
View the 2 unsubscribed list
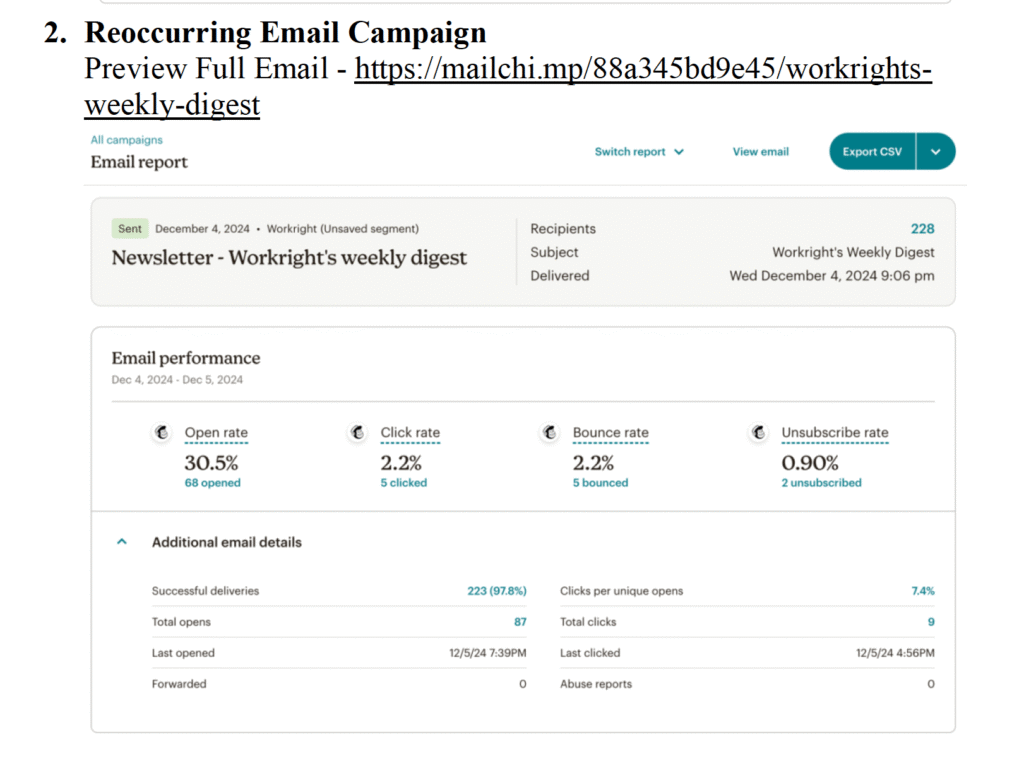tap(821, 483)
